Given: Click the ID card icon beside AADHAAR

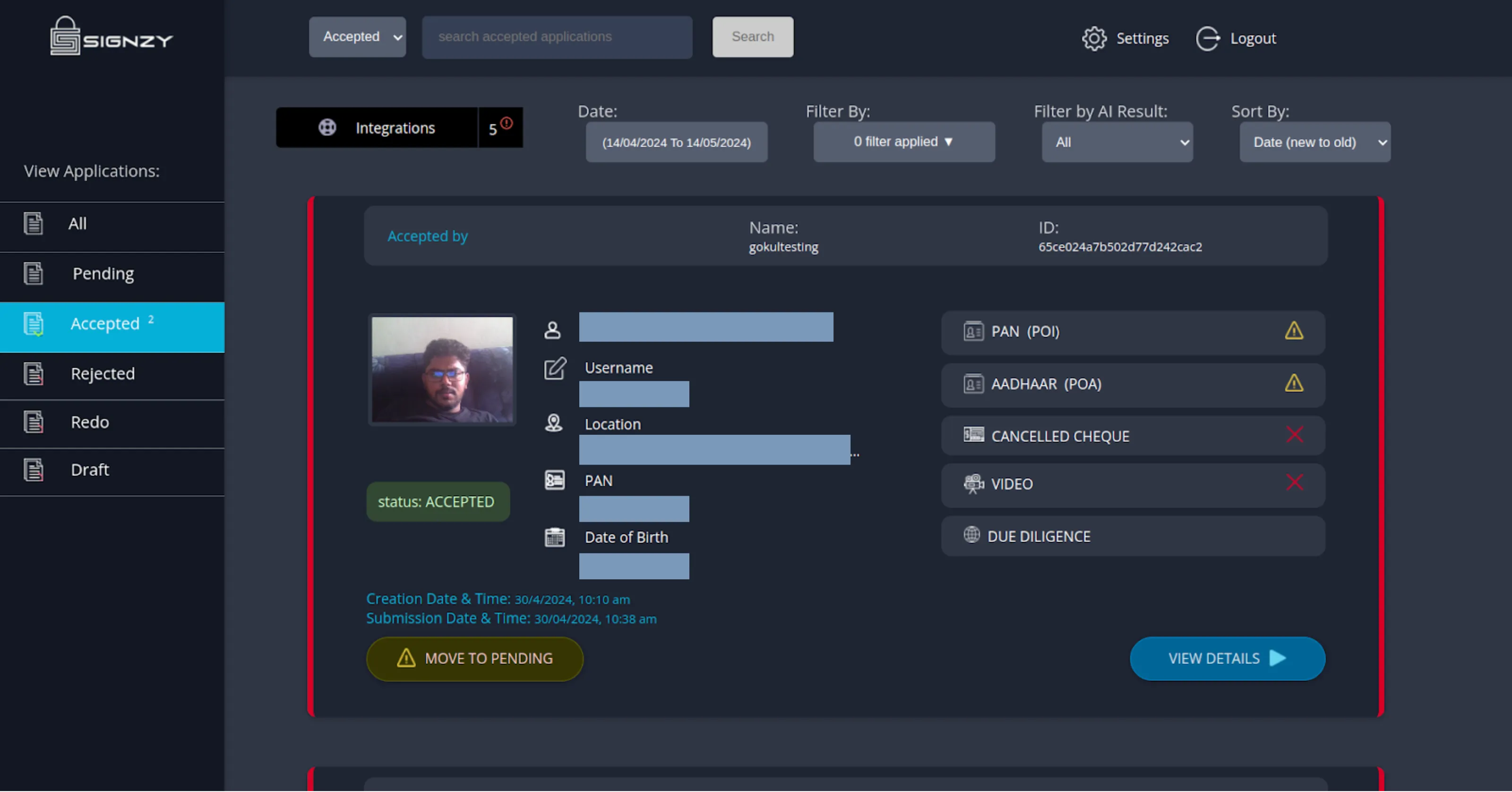Looking at the screenshot, I should [974, 384].
